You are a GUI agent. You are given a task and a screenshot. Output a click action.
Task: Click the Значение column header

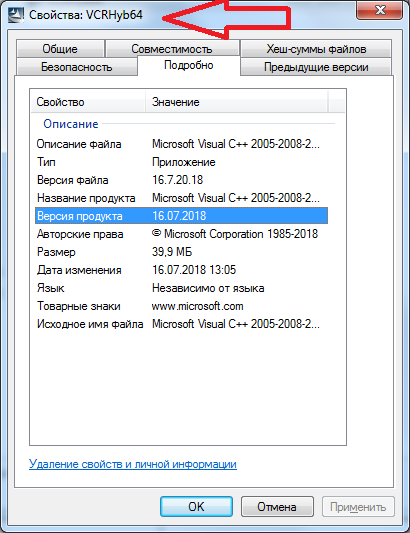pyautogui.click(x=237, y=102)
